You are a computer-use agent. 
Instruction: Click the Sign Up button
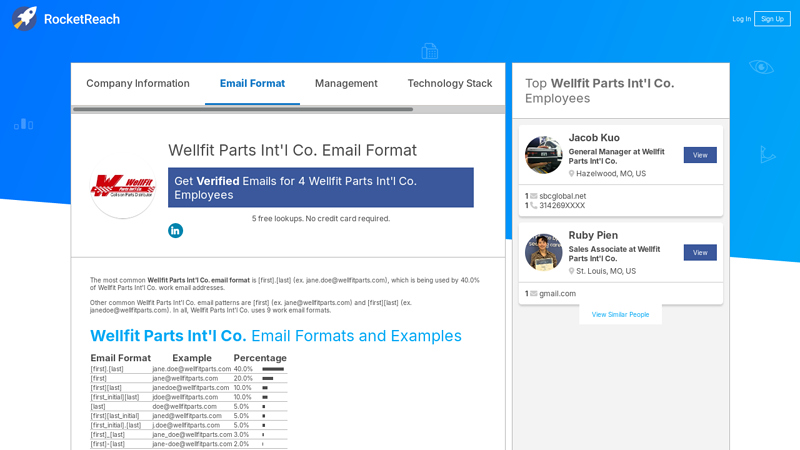point(772,19)
